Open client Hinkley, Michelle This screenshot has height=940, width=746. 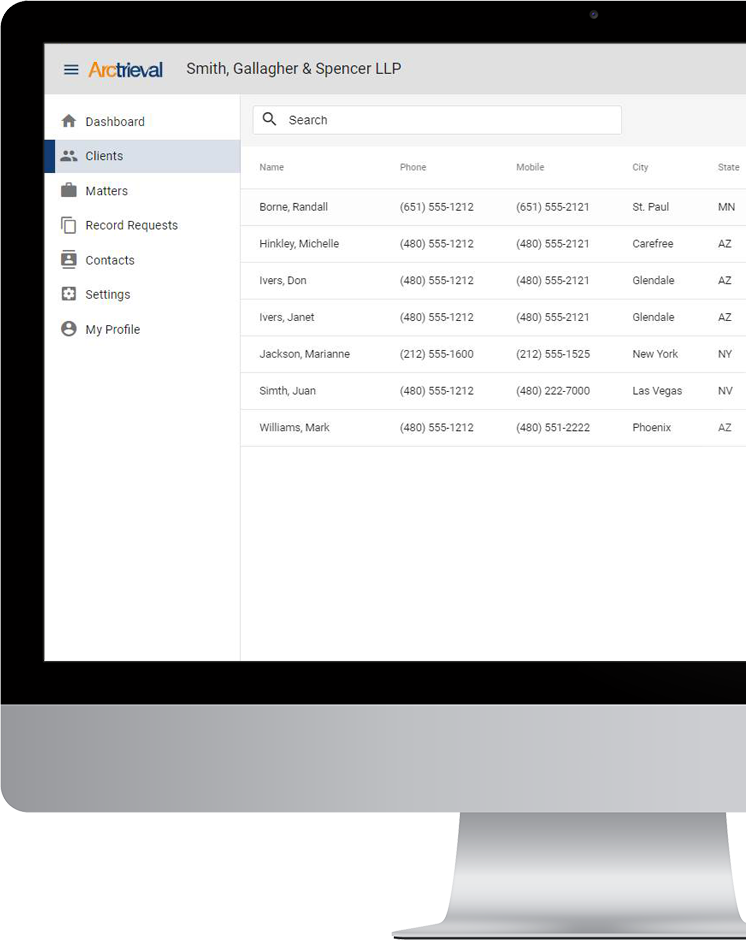pos(299,243)
